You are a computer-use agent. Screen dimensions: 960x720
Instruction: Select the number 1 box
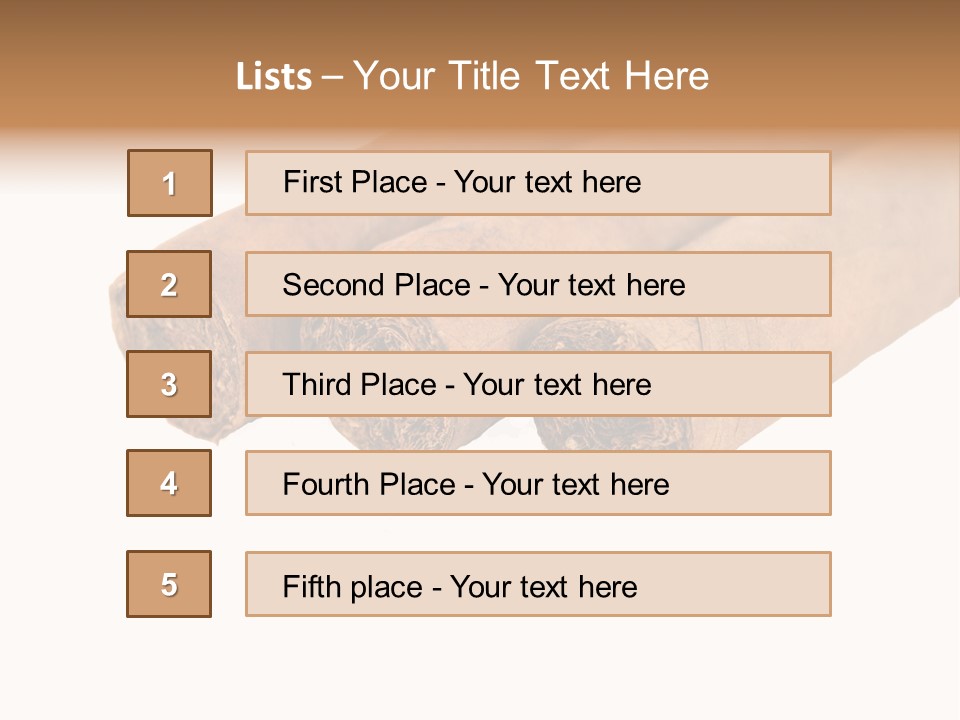(170, 183)
